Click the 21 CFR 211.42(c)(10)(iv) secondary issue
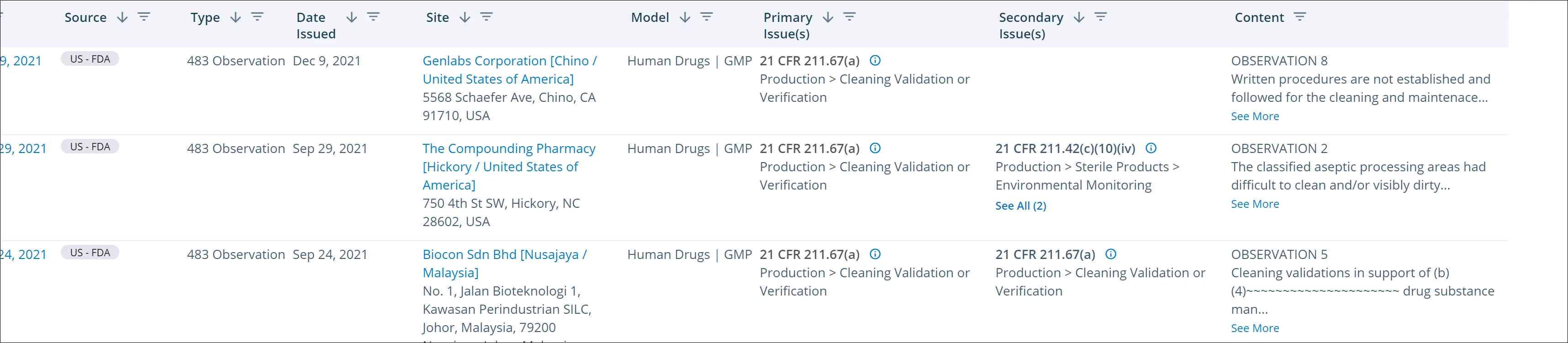This screenshot has height=343, width=1568. click(x=1065, y=148)
